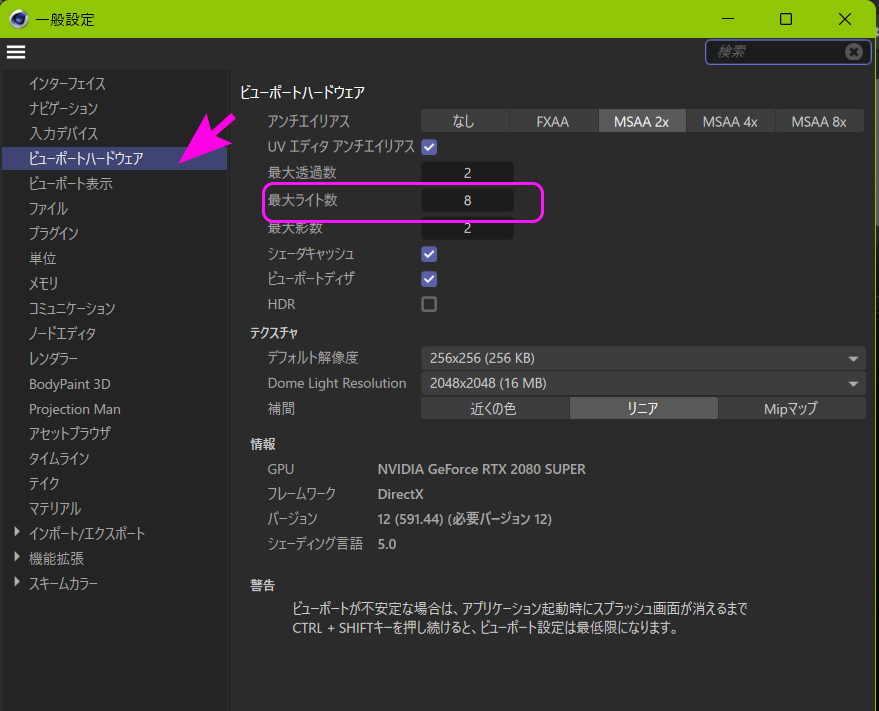Set antialiasing to MSAA 4x

[730, 121]
